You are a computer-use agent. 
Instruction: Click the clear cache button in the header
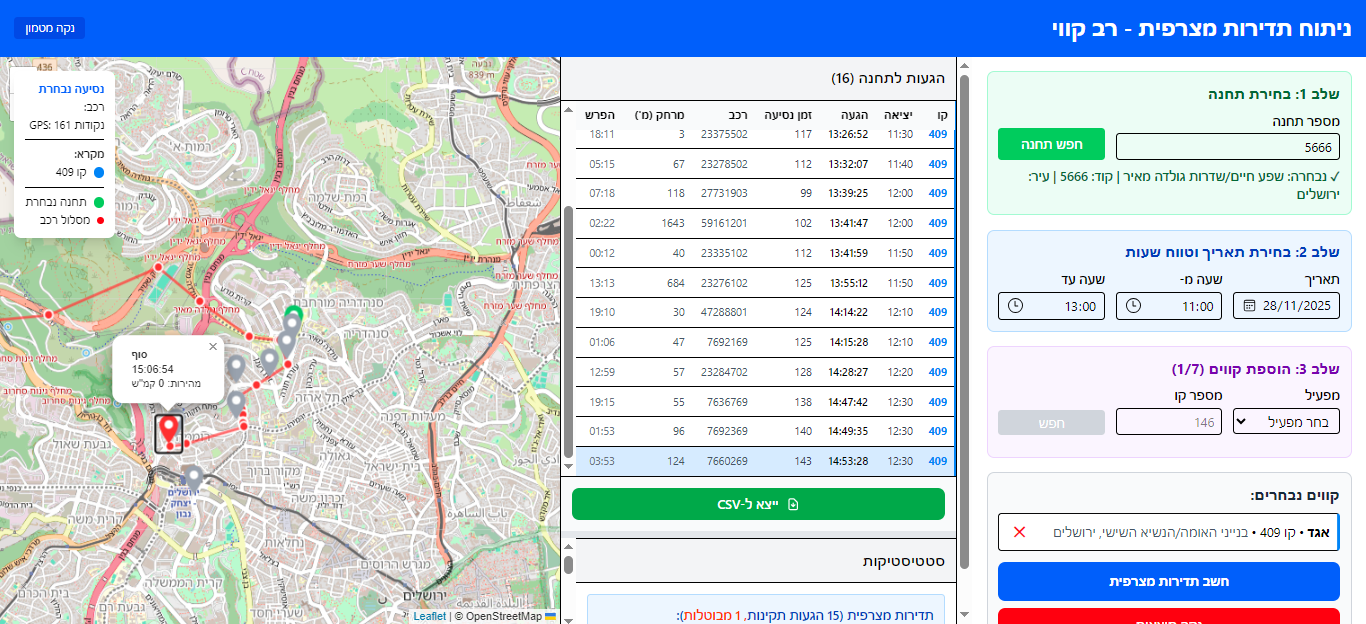(x=49, y=28)
